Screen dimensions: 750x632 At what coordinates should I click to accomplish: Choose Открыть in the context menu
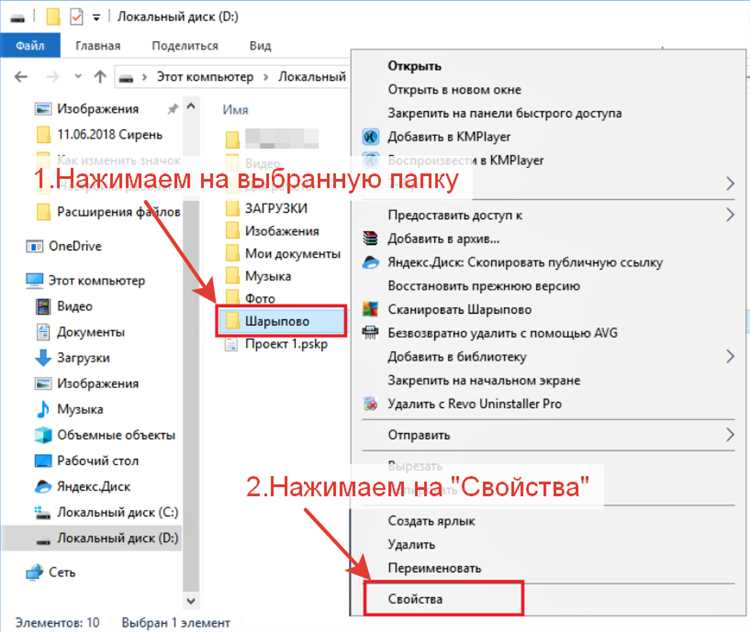pos(549,66)
